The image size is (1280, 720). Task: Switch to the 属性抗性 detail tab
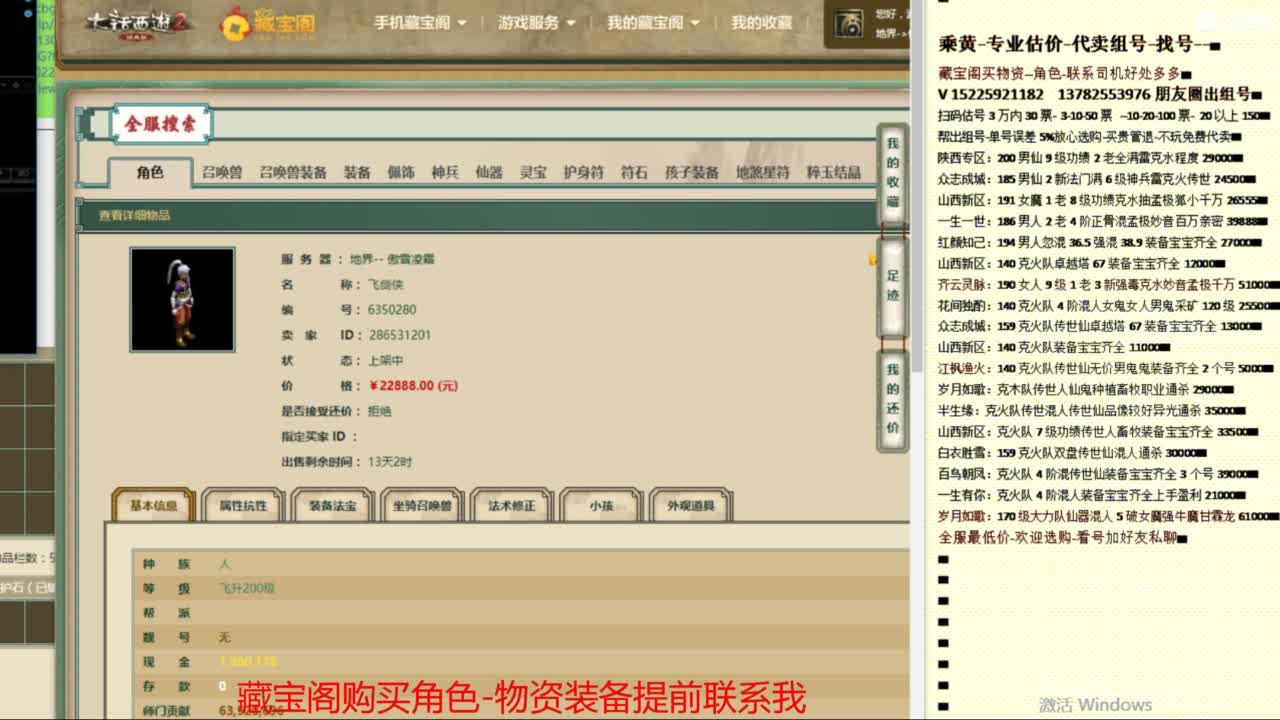(243, 505)
